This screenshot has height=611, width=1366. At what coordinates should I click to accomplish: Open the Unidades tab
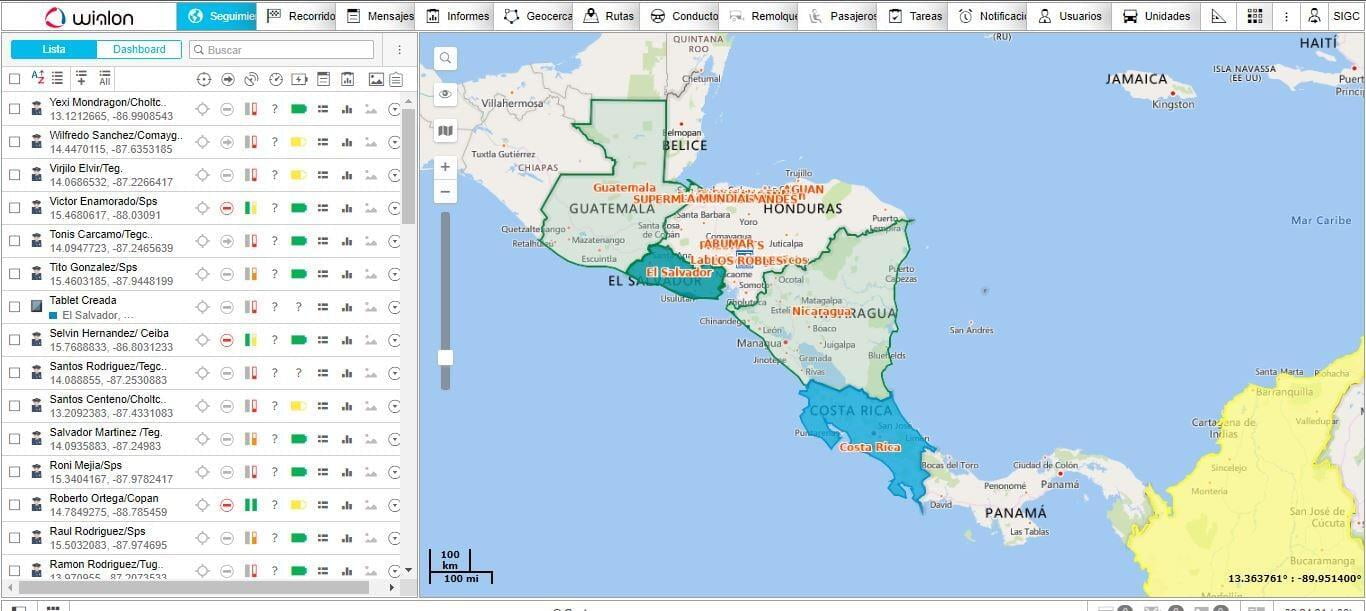pos(1156,16)
